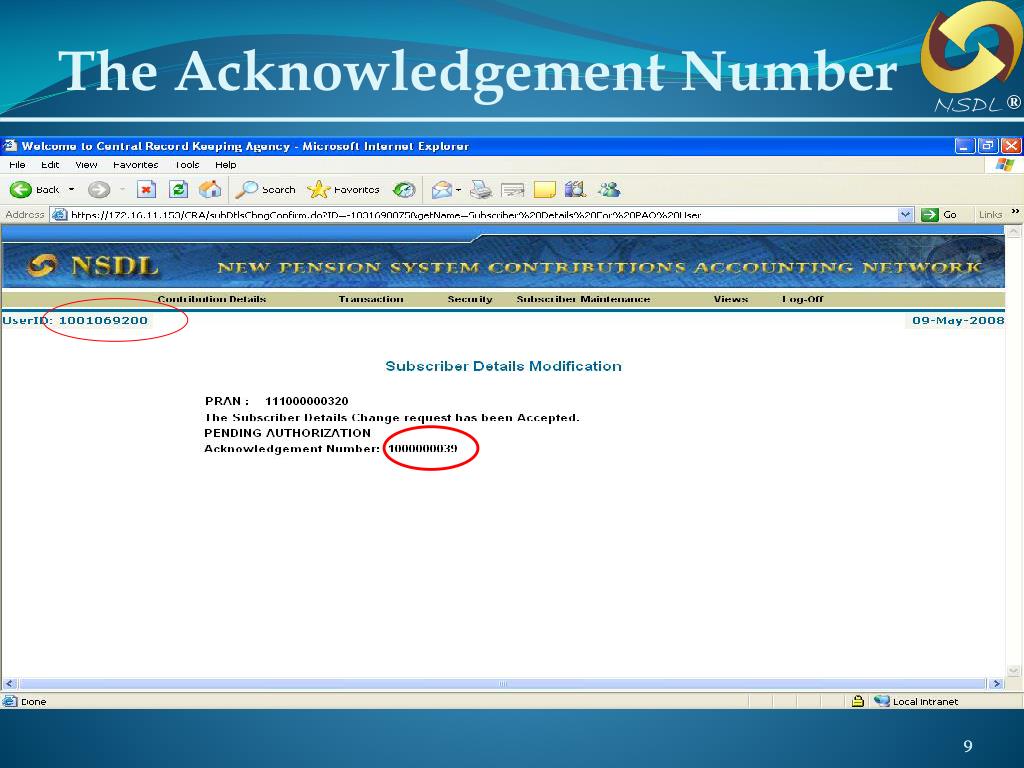1024x768 pixels.
Task: Click the Internet Explorer title bar icon
Action: (9, 145)
